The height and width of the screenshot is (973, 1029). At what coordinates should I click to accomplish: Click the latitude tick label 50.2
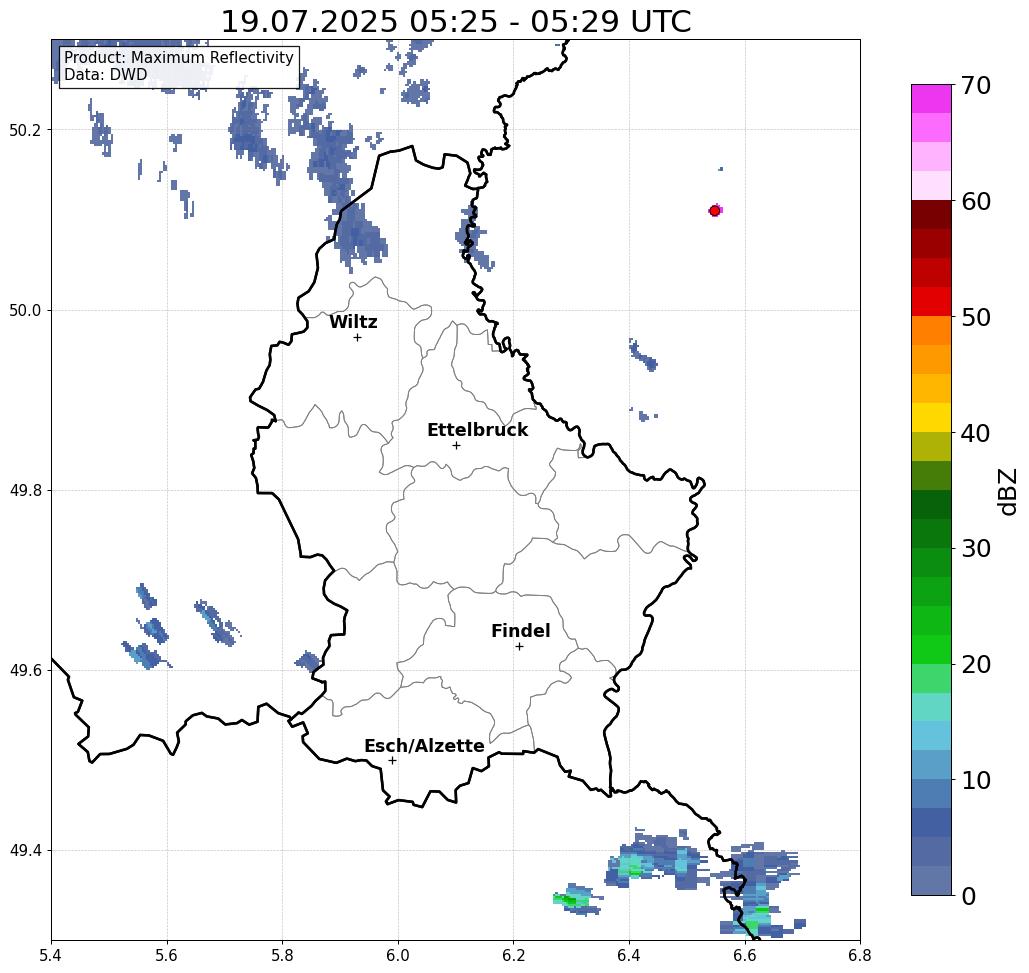point(25,130)
